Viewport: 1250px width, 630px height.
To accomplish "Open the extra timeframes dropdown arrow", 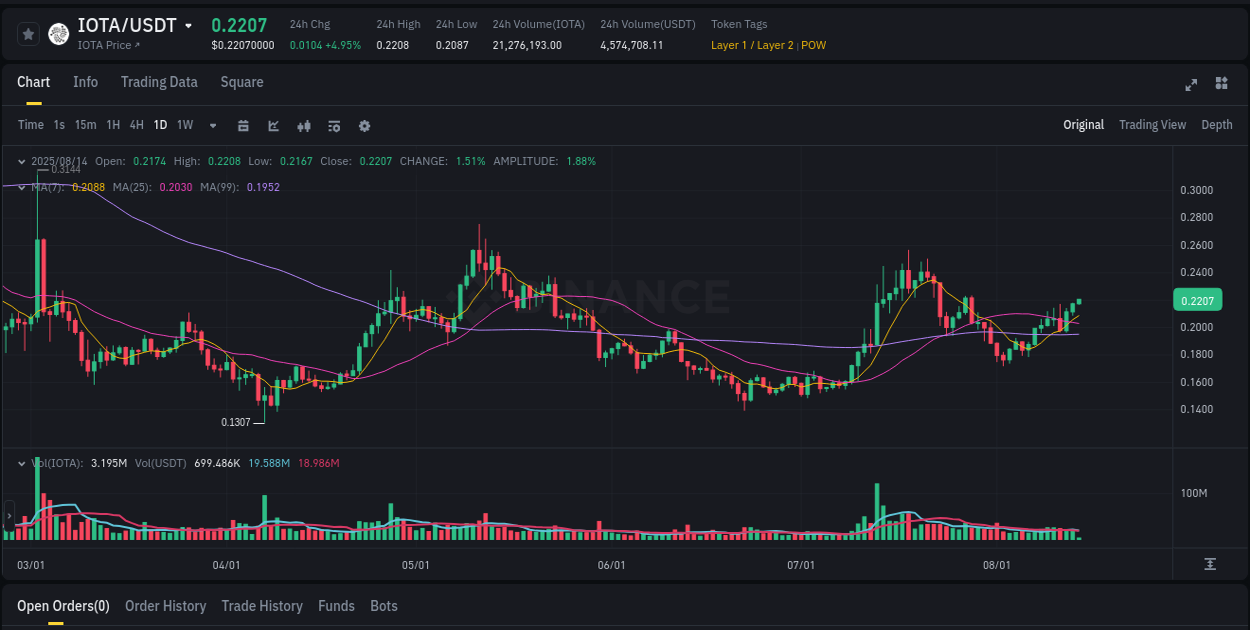I will 212,125.
